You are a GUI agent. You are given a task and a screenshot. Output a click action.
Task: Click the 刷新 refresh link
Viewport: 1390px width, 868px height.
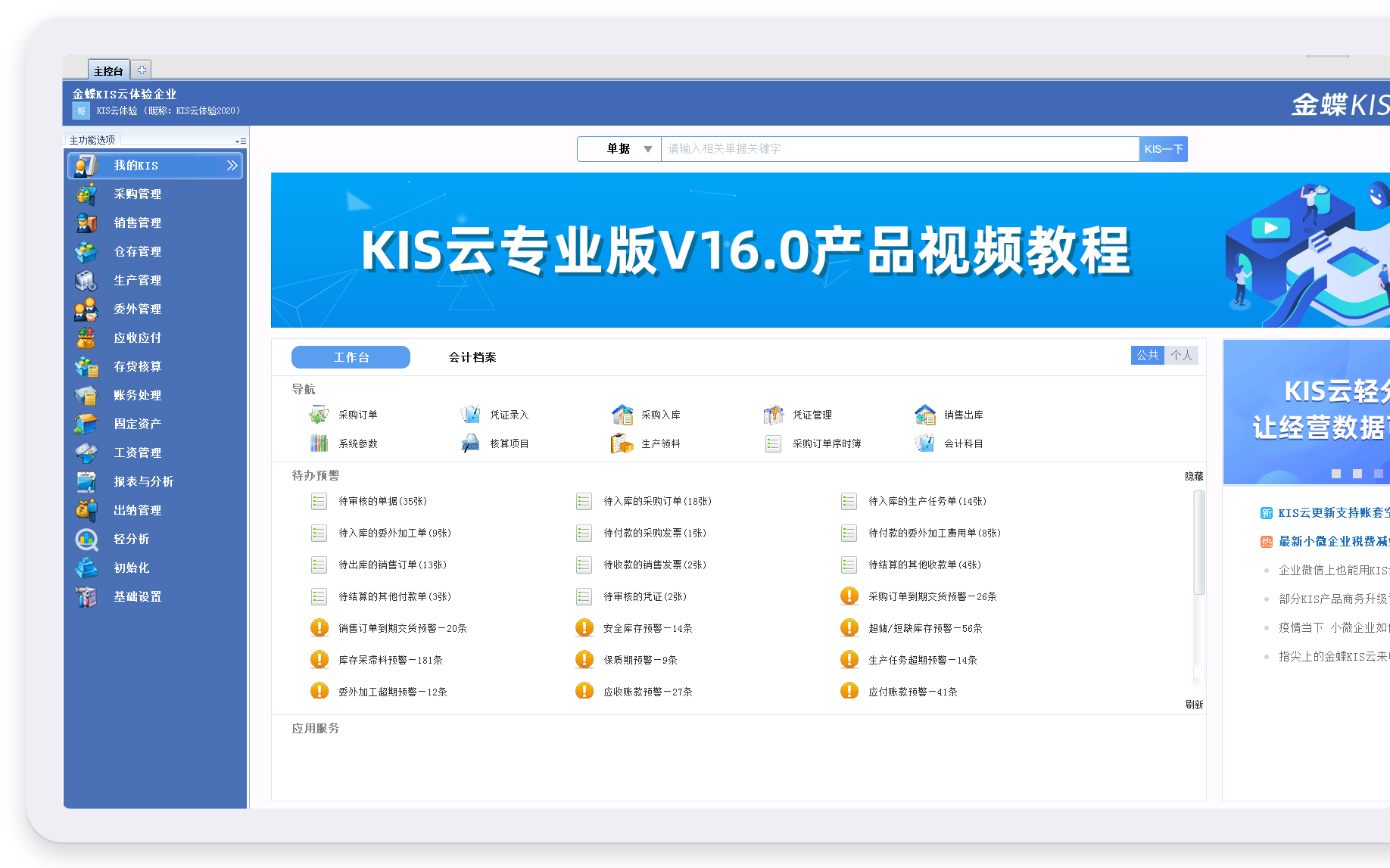click(1193, 705)
